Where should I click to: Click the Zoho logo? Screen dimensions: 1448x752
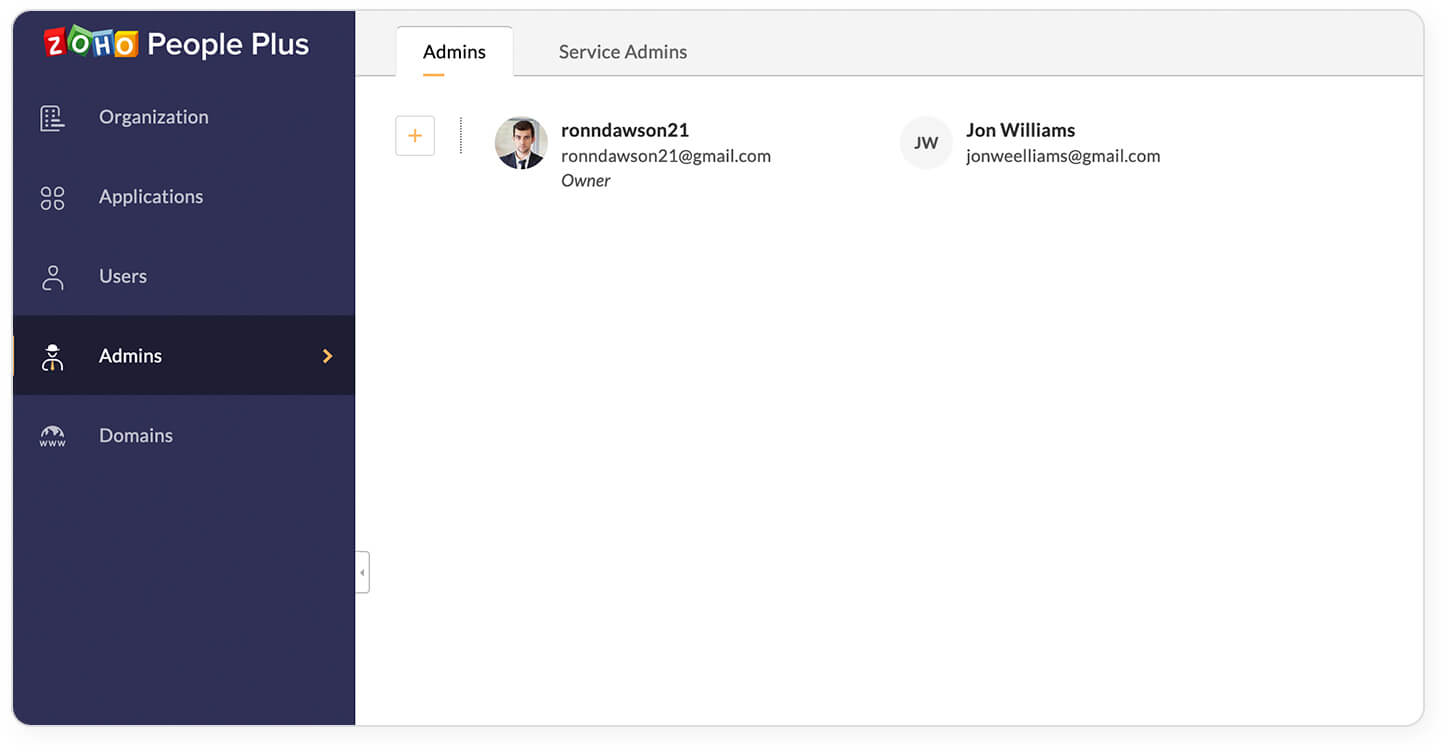point(91,43)
